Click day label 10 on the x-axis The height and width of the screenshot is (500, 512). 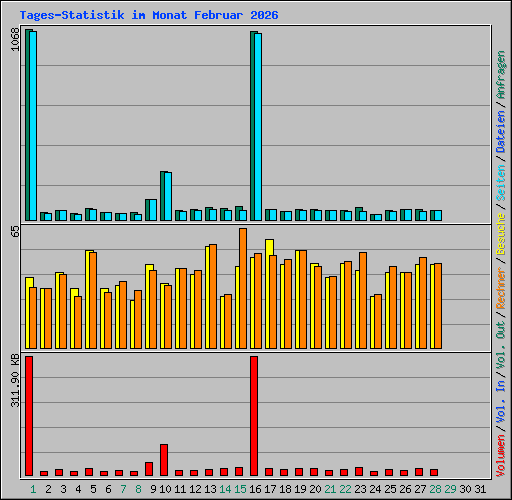165,489
